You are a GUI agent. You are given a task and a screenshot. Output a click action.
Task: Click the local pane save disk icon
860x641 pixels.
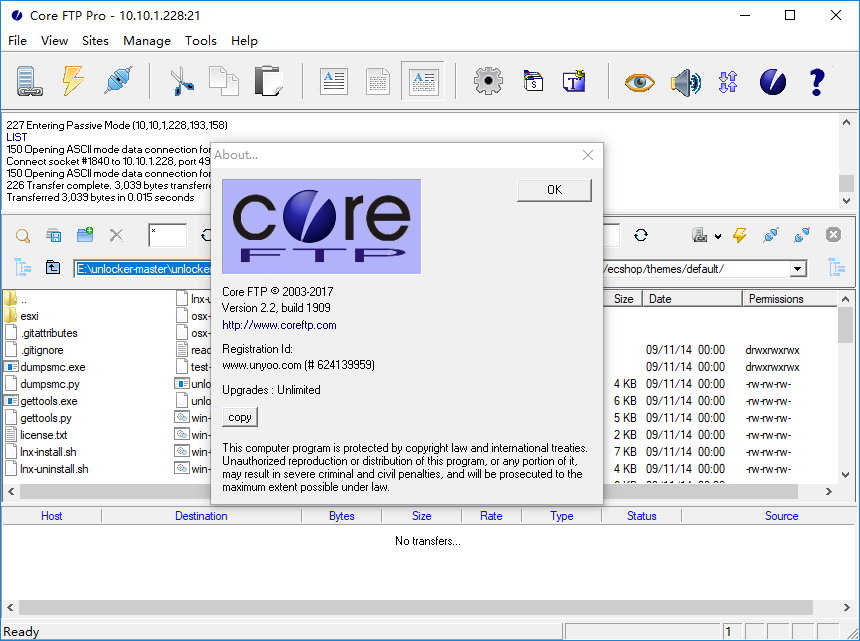click(54, 236)
